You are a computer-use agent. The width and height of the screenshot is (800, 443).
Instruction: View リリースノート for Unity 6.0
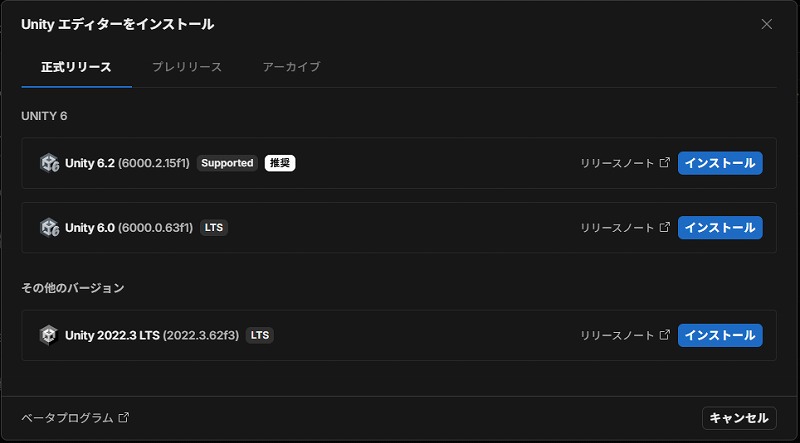coord(617,228)
